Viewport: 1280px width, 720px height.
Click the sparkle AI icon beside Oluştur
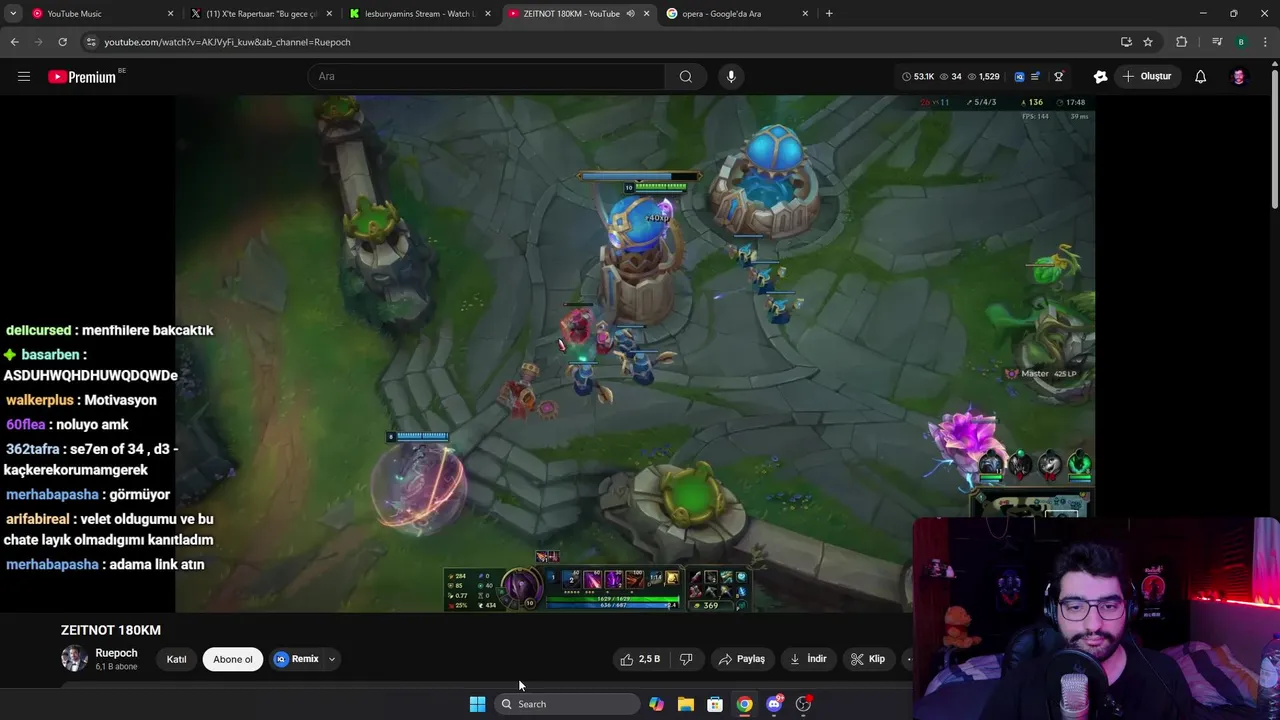tap(1100, 76)
